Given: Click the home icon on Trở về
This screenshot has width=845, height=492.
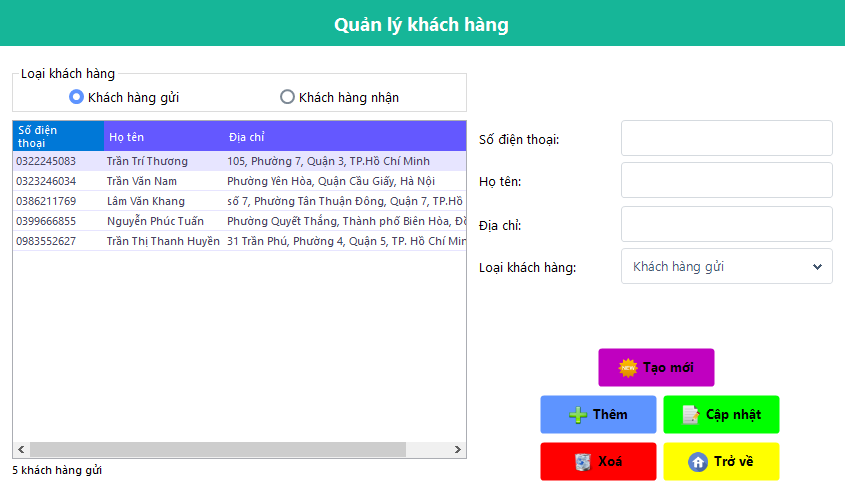Looking at the screenshot, I should pos(698,462).
